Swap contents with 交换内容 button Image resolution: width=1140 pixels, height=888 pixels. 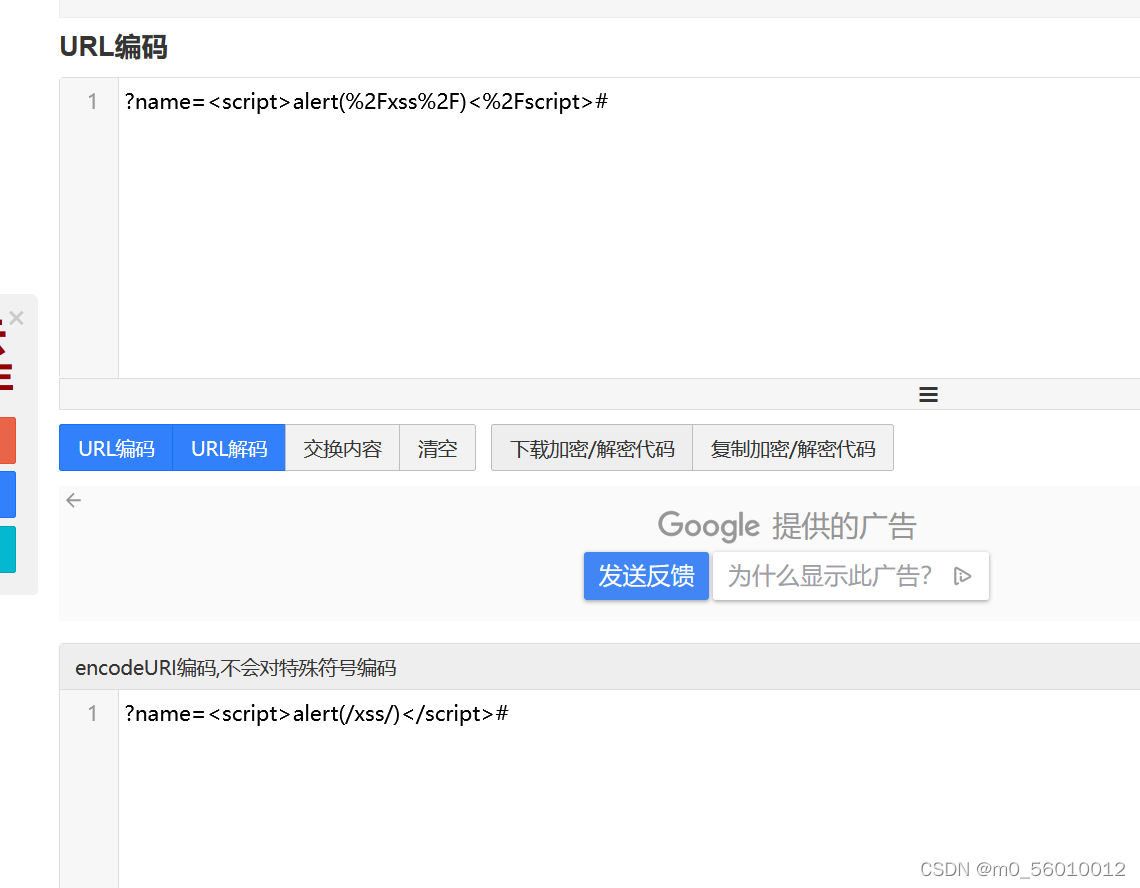click(342, 448)
